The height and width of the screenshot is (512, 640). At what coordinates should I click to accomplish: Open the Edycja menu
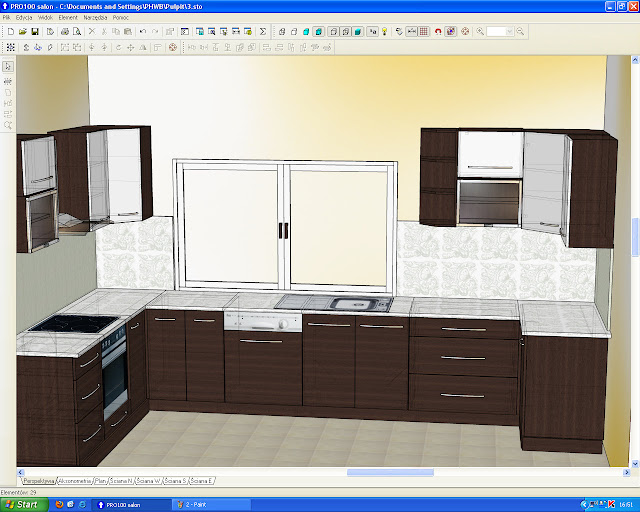tap(24, 18)
